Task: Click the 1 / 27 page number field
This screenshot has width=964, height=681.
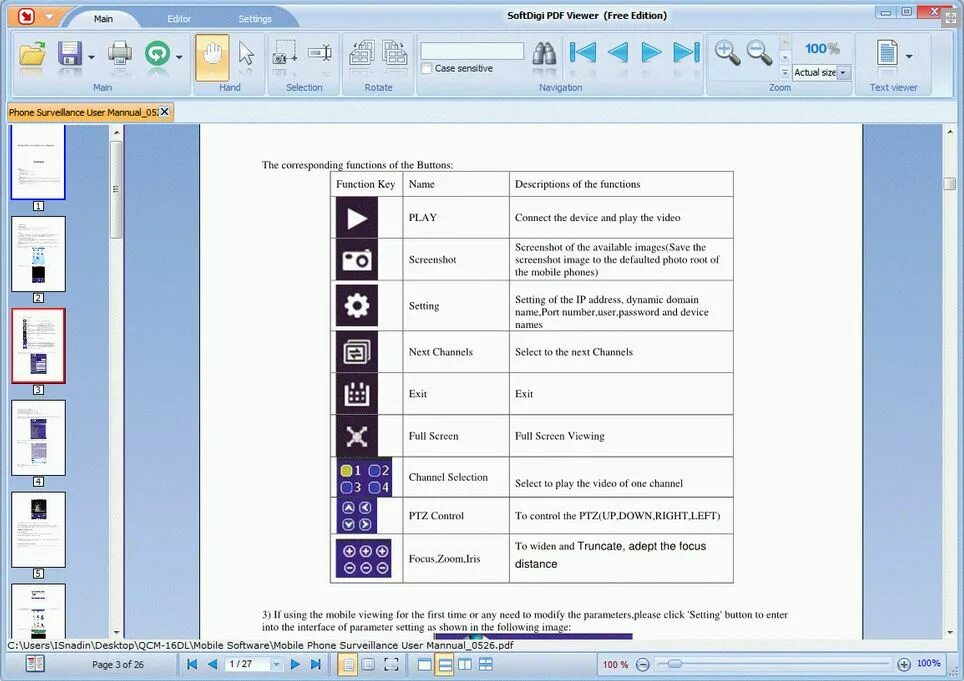Action: pos(247,664)
